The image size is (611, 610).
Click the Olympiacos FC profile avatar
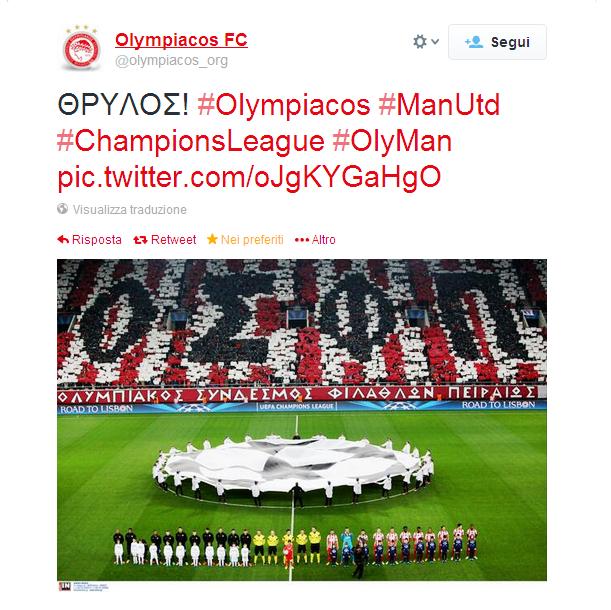81,48
